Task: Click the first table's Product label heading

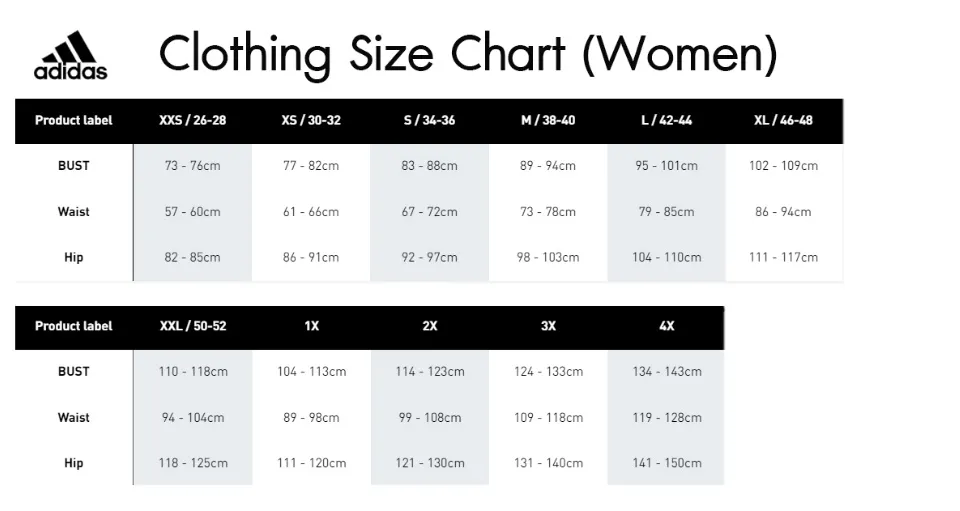Action: click(x=73, y=121)
